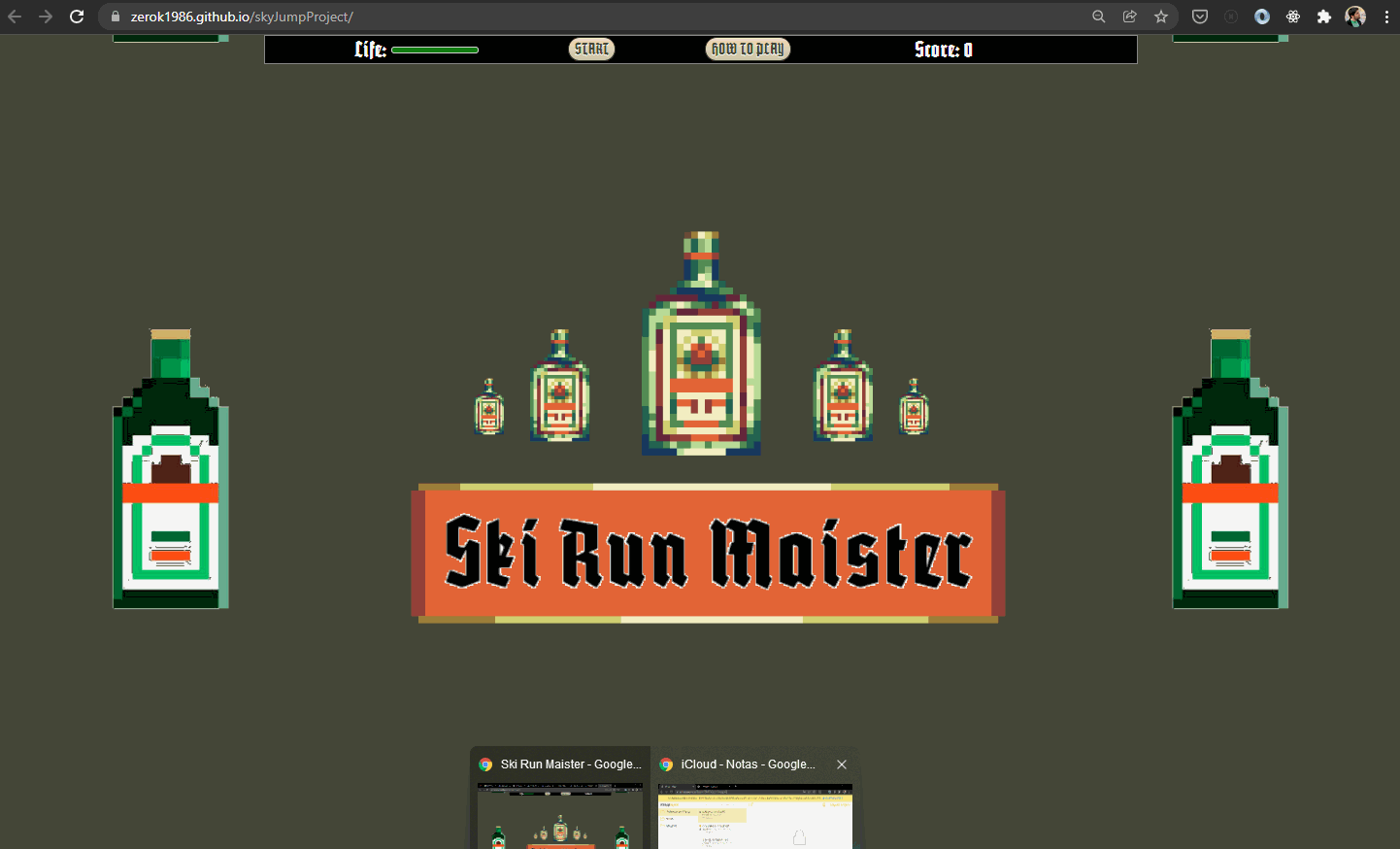
Task: Open the Extensions puzzle piece menu
Action: point(1324,17)
